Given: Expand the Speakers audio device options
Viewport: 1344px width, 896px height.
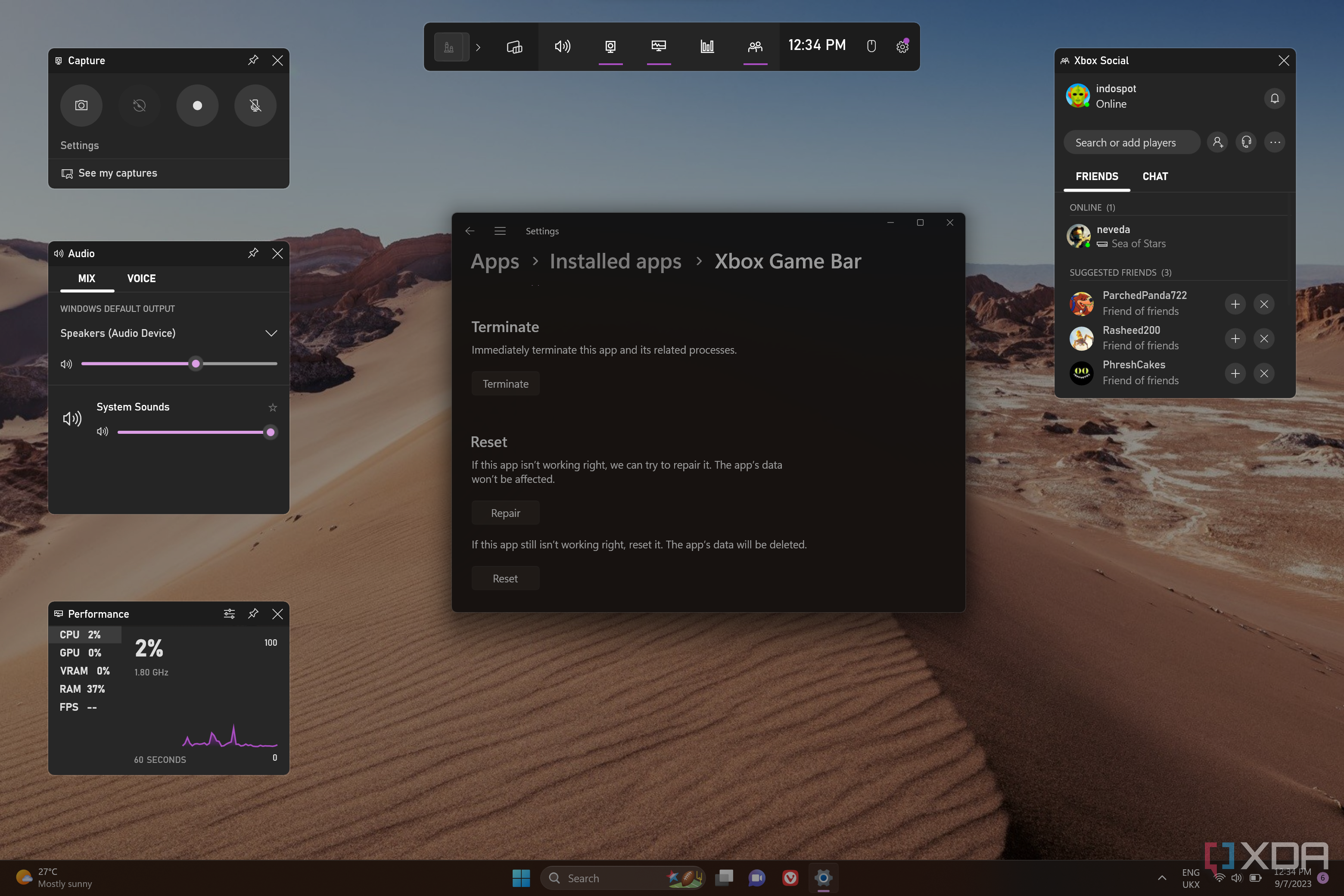Looking at the screenshot, I should pyautogui.click(x=271, y=333).
